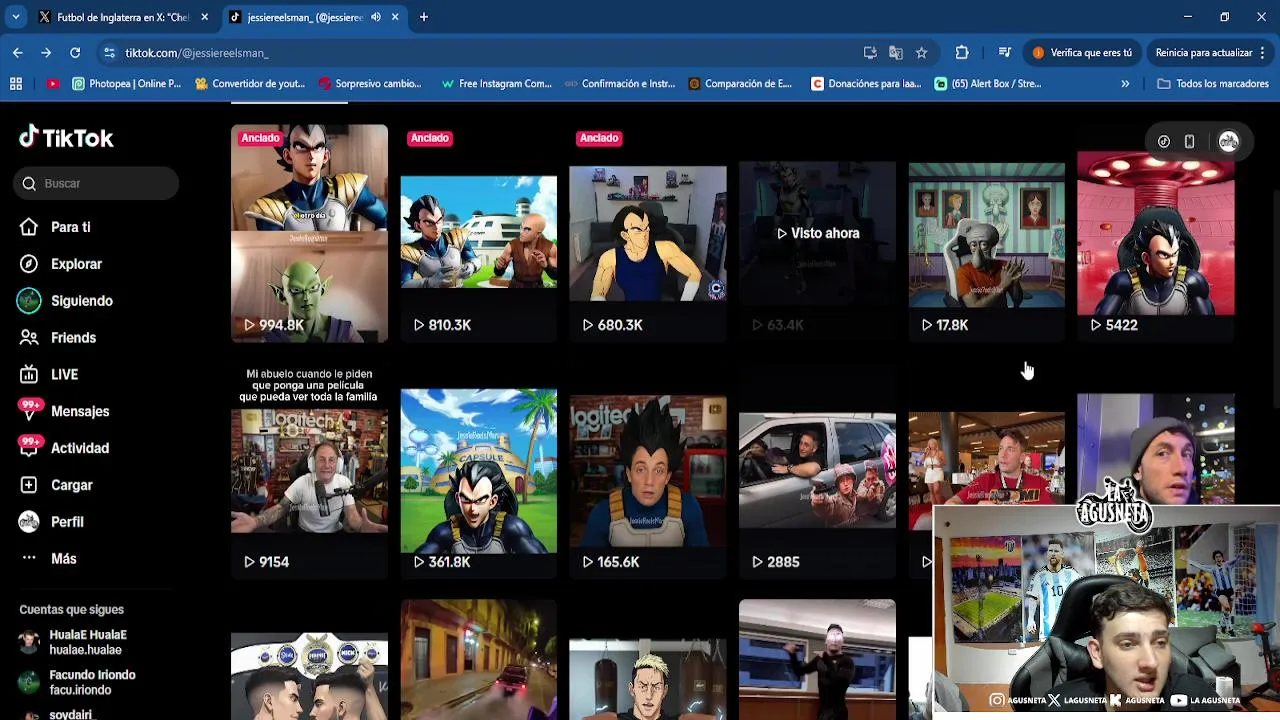The image size is (1280, 720).
Task: Open Mensajes in the sidebar
Action: (x=80, y=411)
